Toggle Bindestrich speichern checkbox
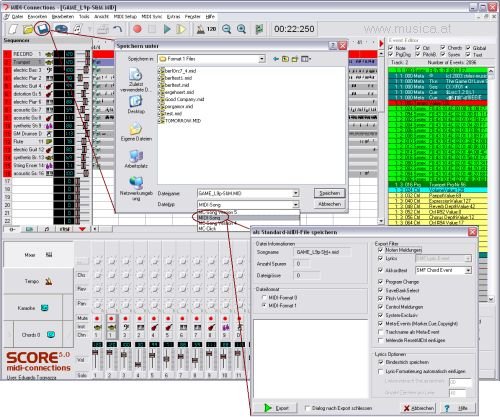Viewport: 500px width, 417px height. tap(381, 362)
